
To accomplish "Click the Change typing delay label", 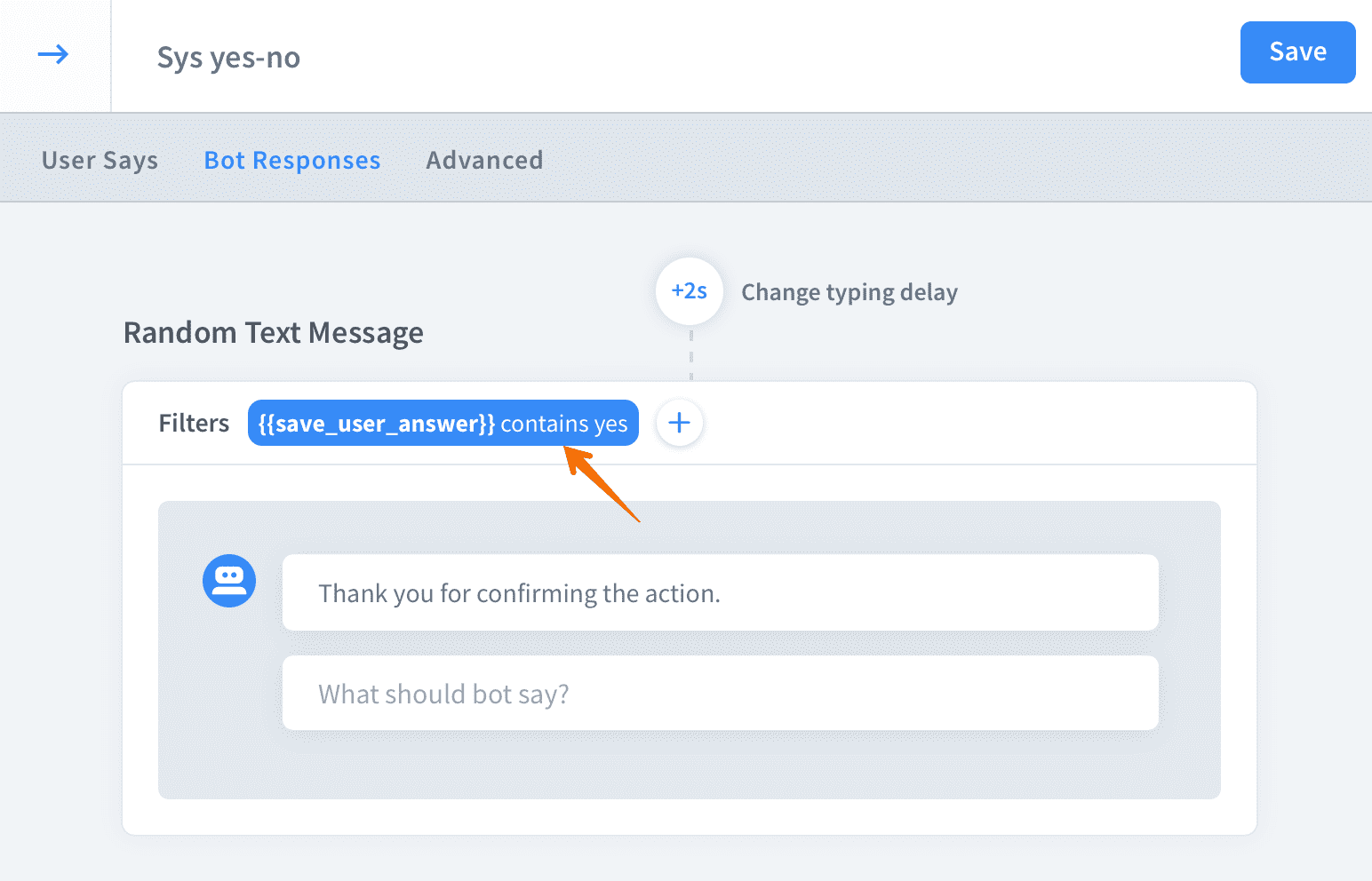I will pos(850,292).
